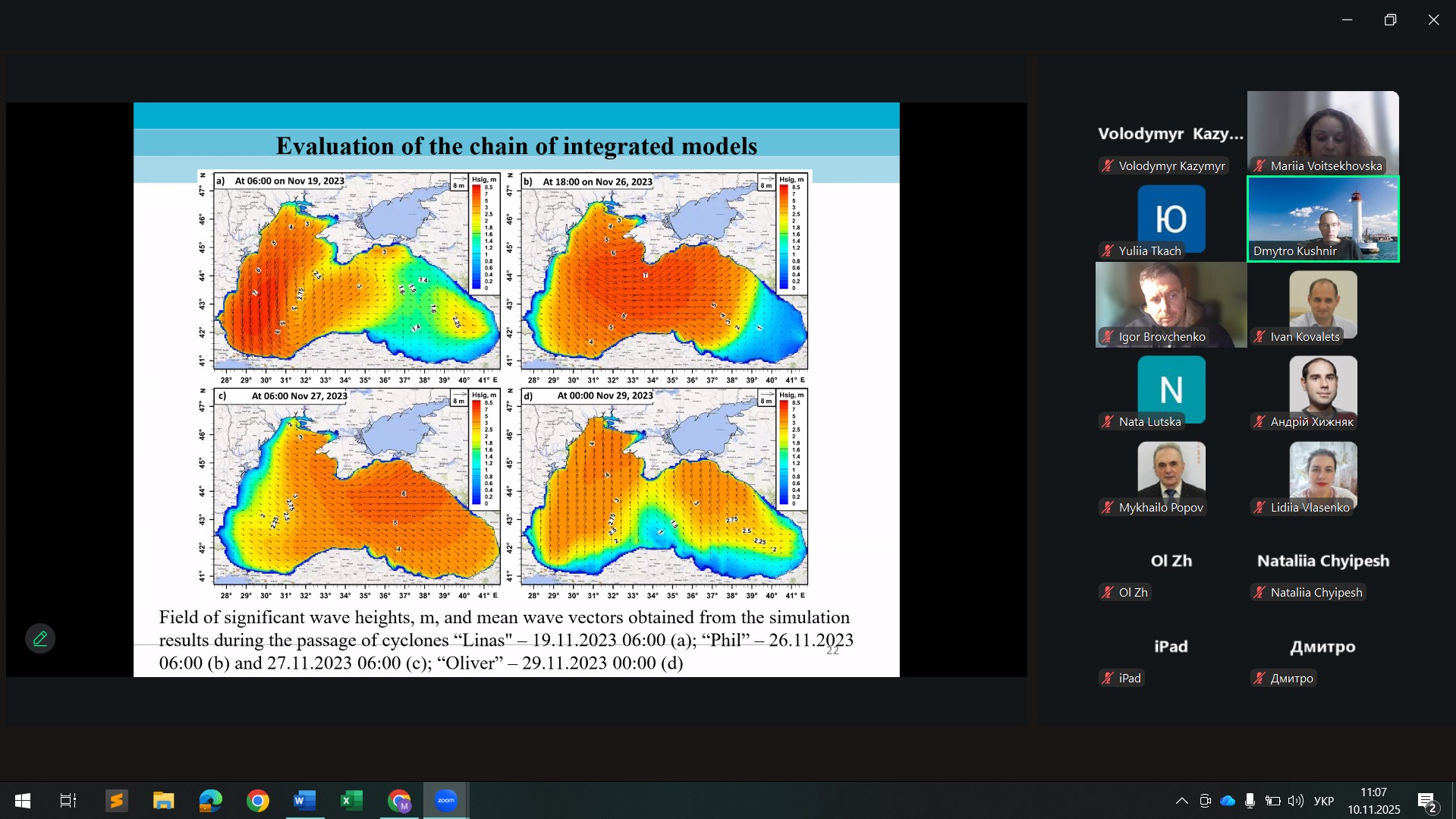Toggle the microphone tray icon

[x=1250, y=801]
